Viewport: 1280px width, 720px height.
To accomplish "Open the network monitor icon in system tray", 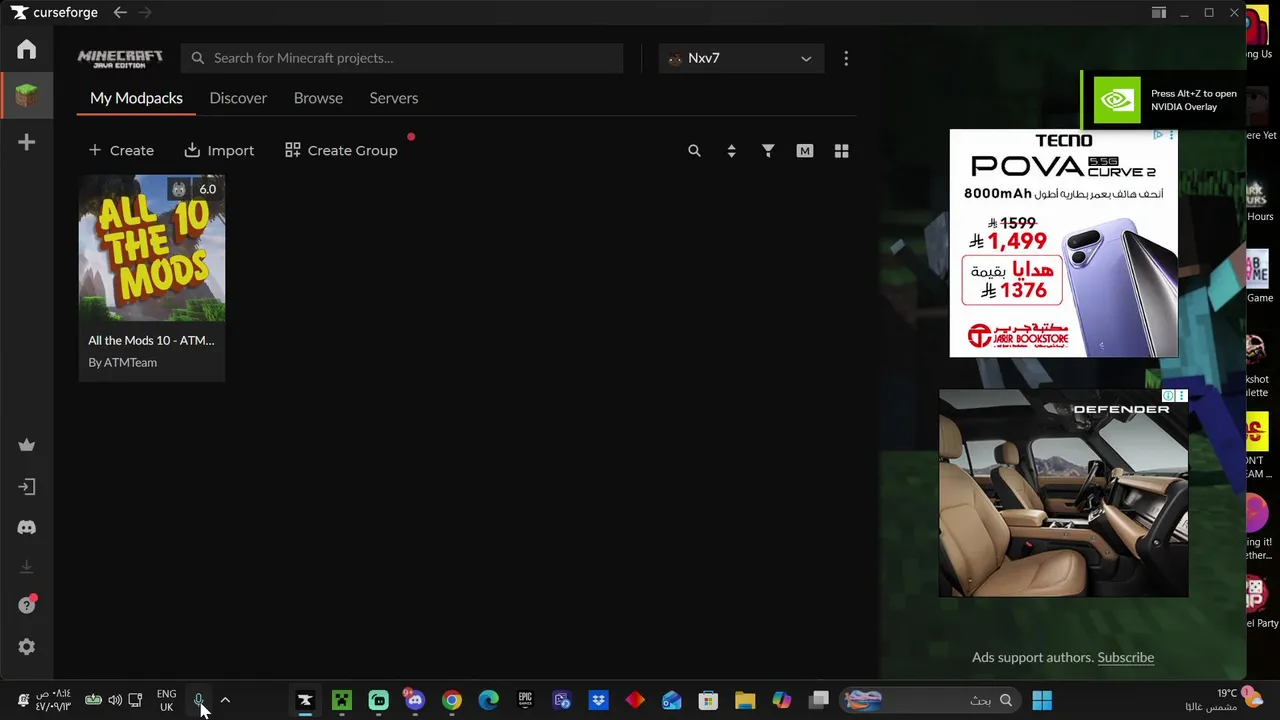I will pos(135,700).
